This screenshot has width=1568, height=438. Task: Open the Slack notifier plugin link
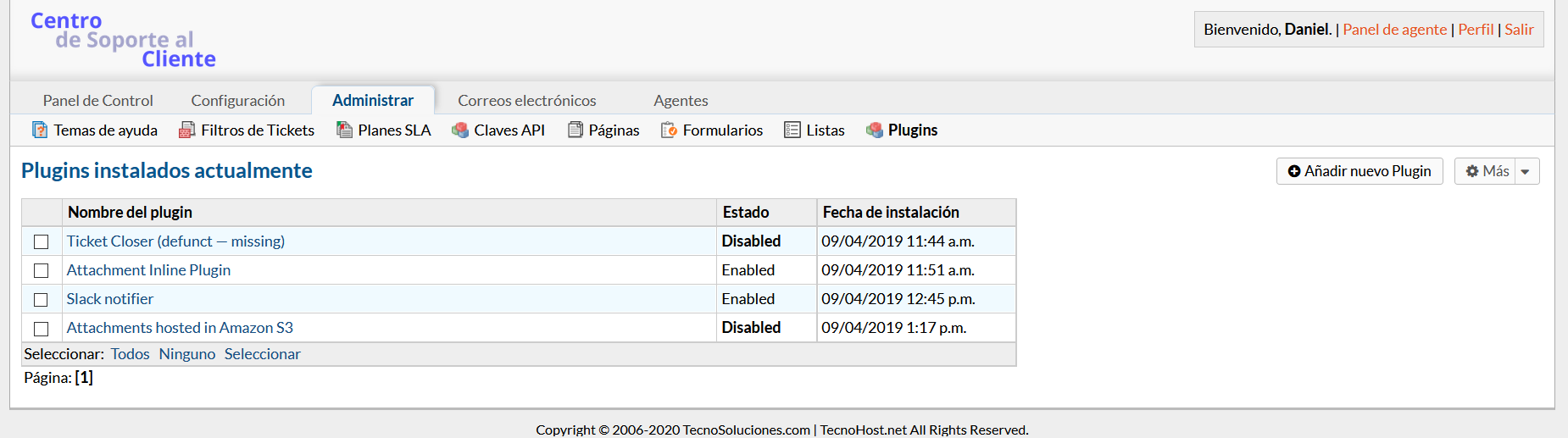tap(110, 299)
